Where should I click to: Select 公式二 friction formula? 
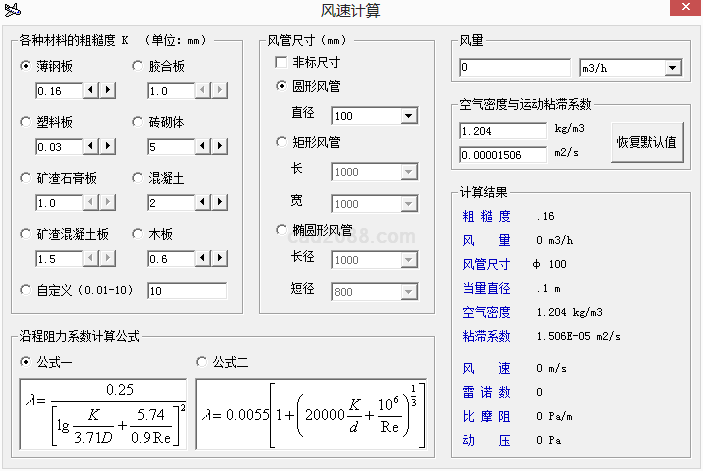coord(203,361)
